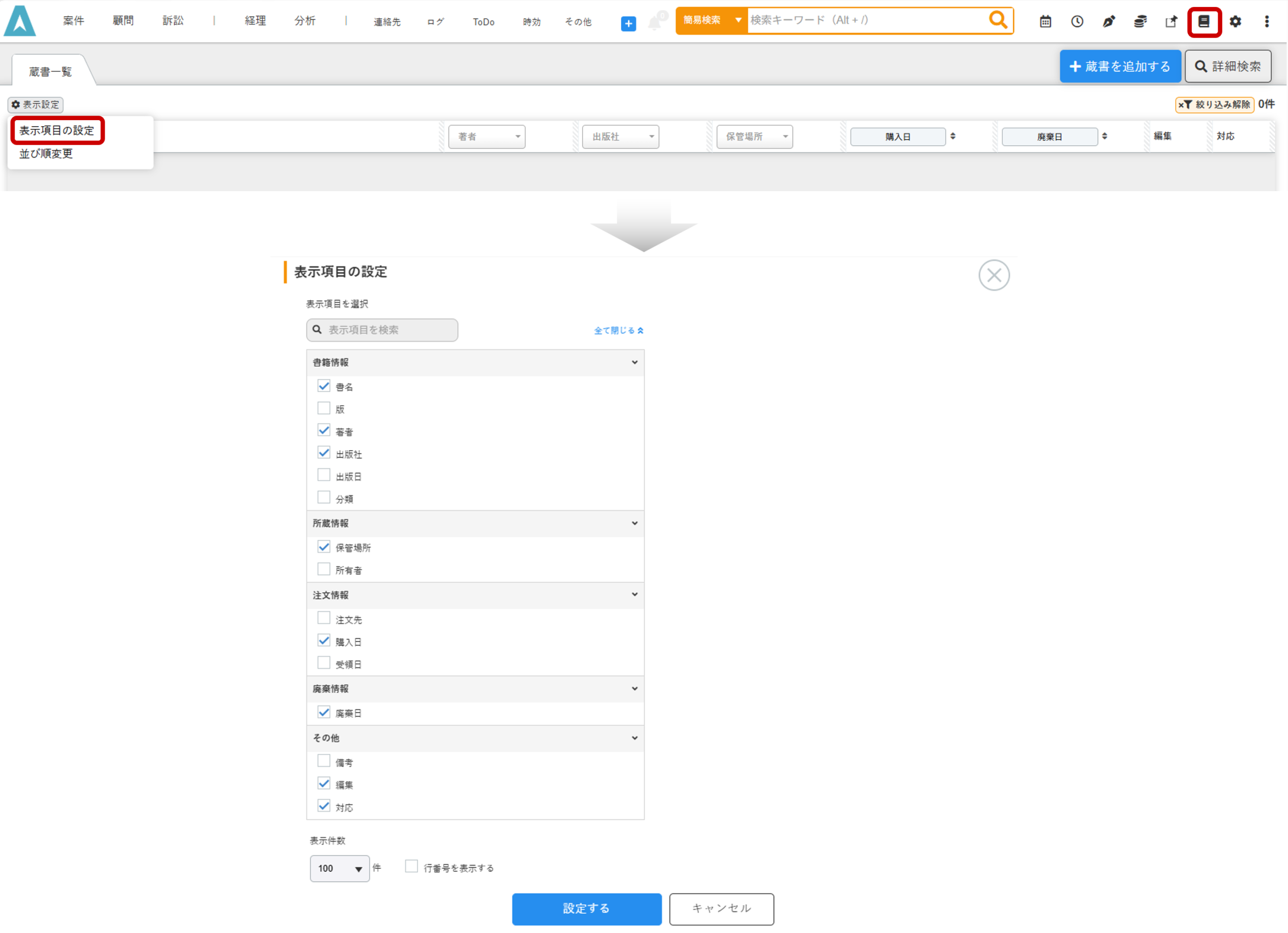Enable the 出版日 checkbox

click(x=324, y=475)
